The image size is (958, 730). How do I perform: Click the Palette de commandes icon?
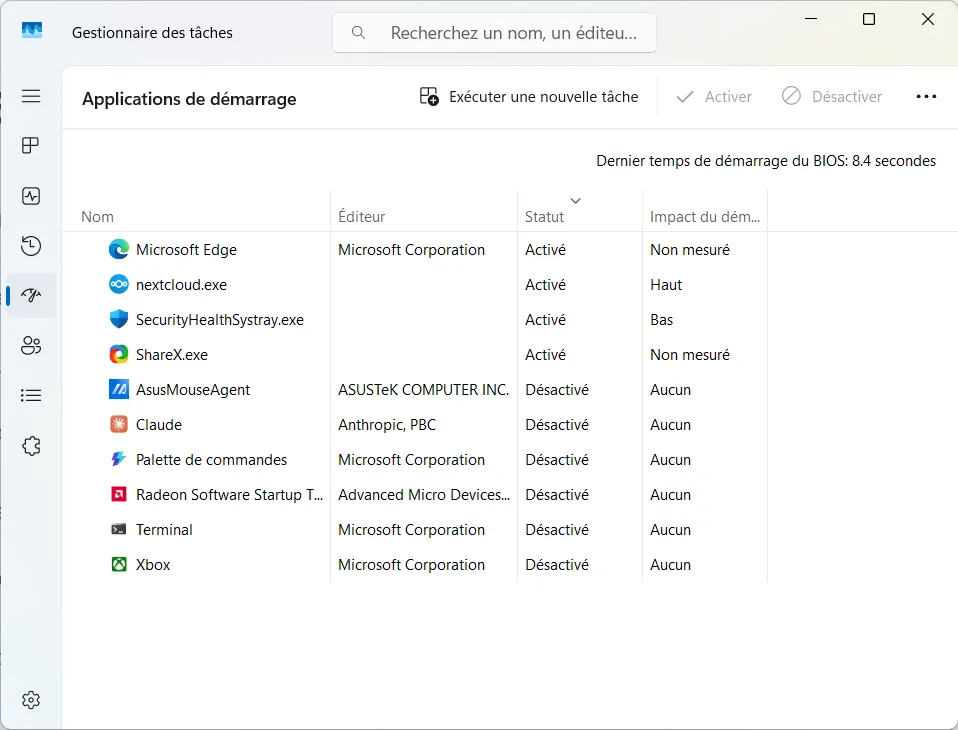click(x=119, y=459)
